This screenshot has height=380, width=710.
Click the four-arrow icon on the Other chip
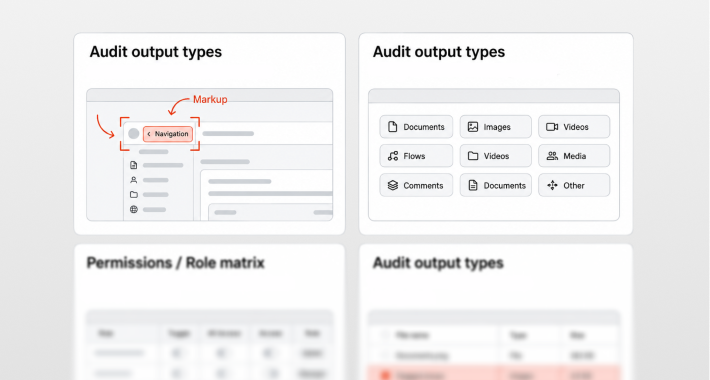552,185
